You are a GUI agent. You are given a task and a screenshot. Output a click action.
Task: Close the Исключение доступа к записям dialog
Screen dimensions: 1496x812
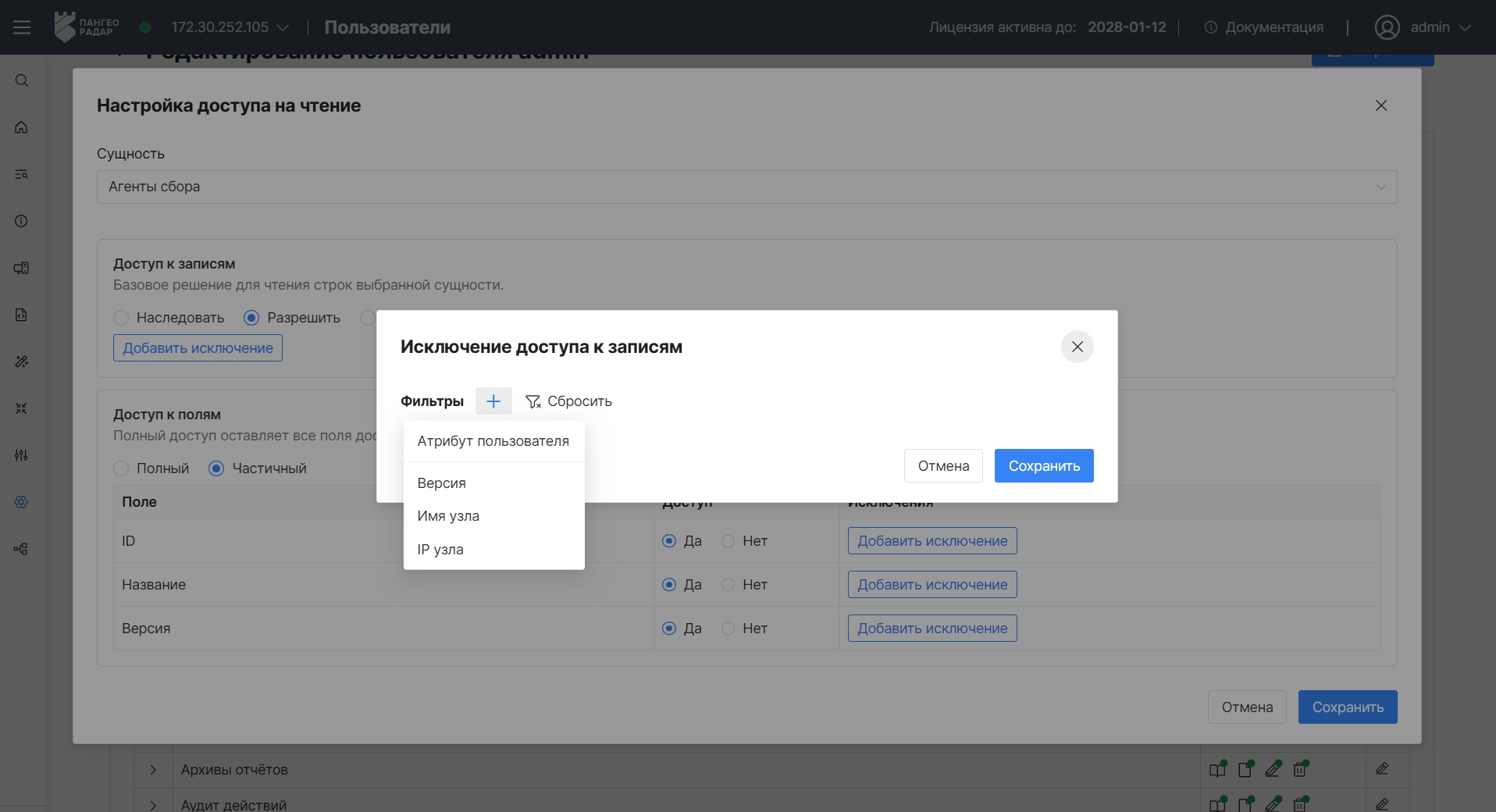pos(1077,347)
